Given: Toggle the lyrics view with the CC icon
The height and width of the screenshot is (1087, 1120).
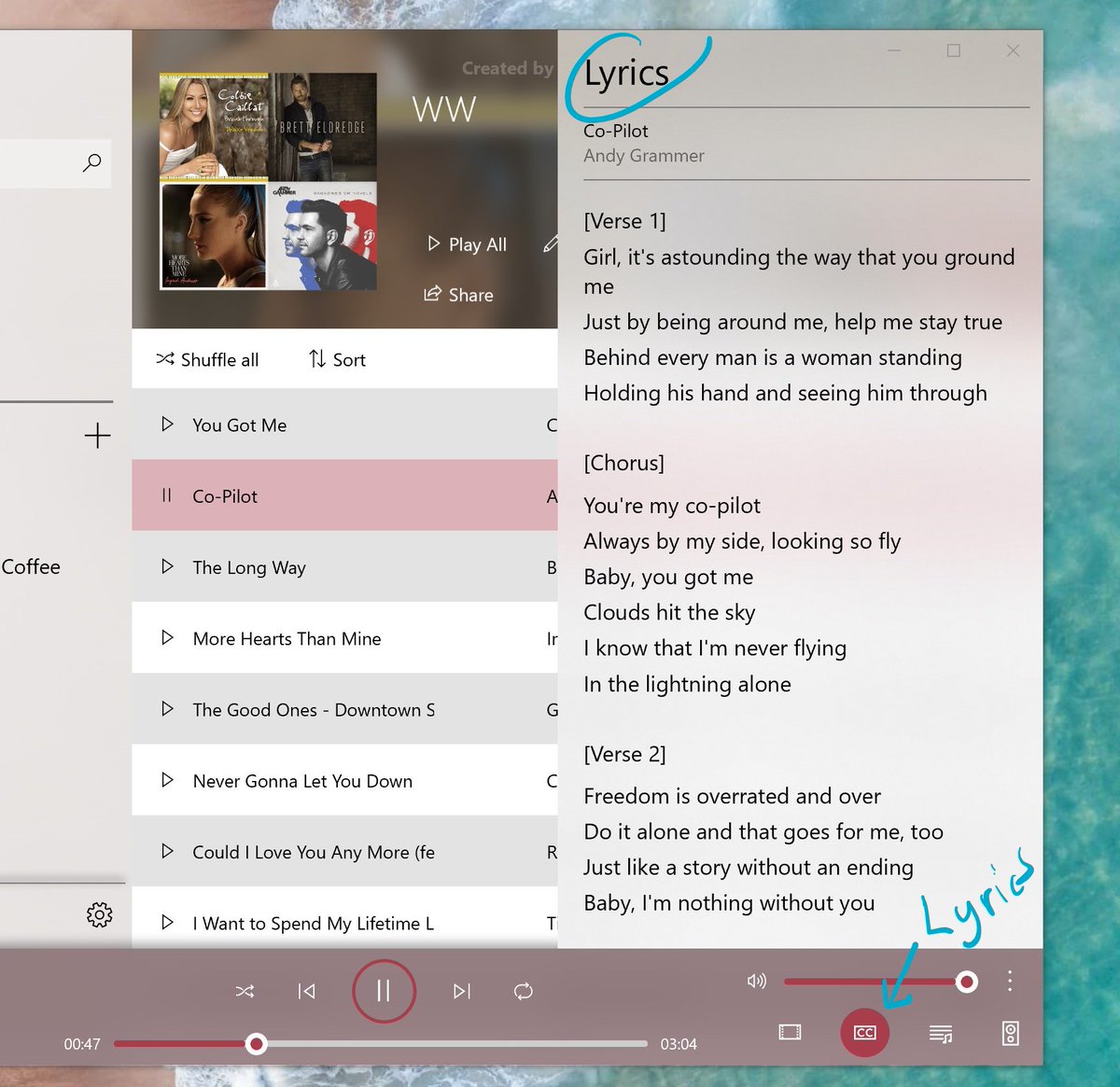Looking at the screenshot, I should pos(864,1032).
